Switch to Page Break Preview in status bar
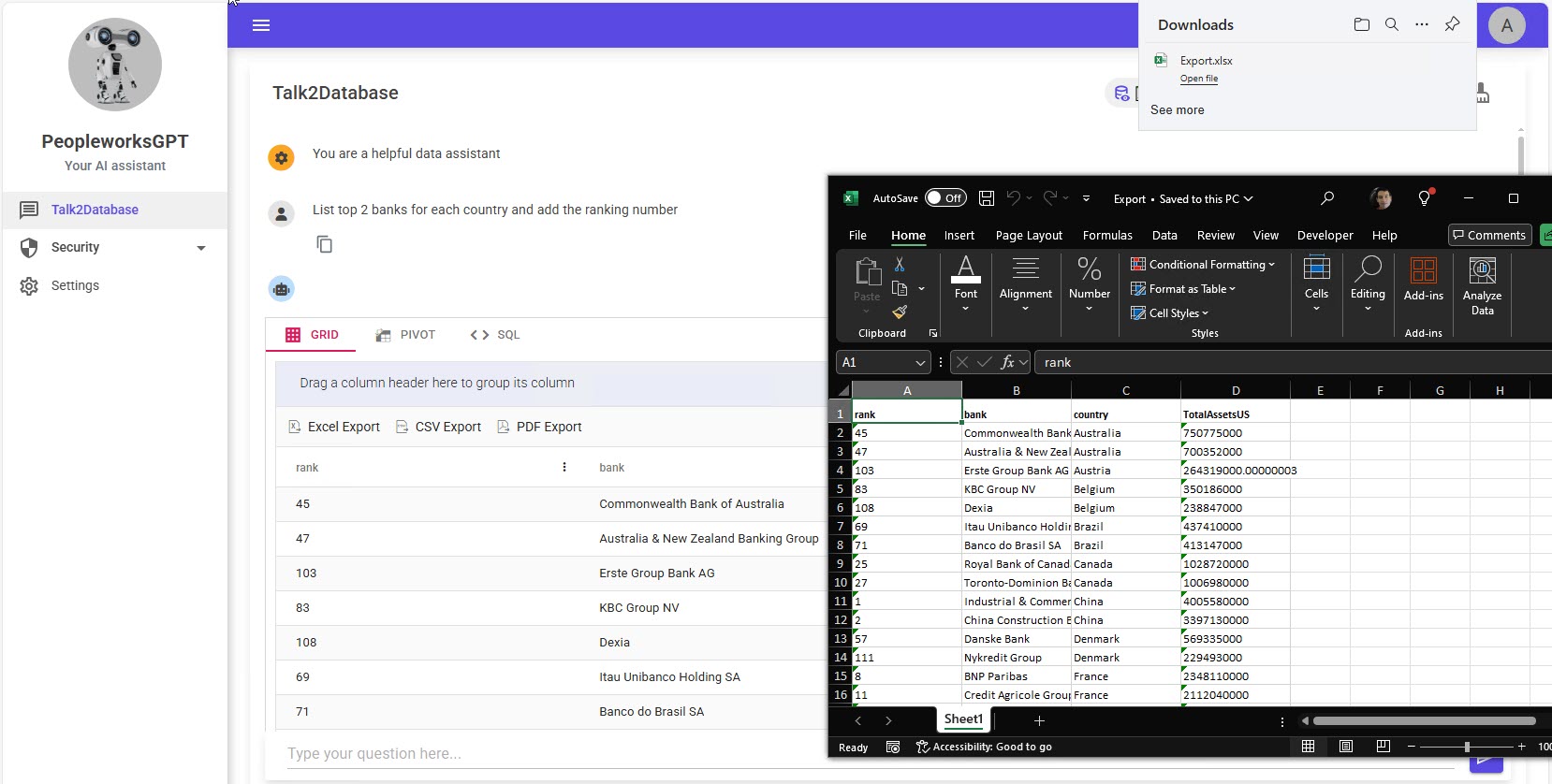This screenshot has height=784, width=1552. pyautogui.click(x=1383, y=747)
